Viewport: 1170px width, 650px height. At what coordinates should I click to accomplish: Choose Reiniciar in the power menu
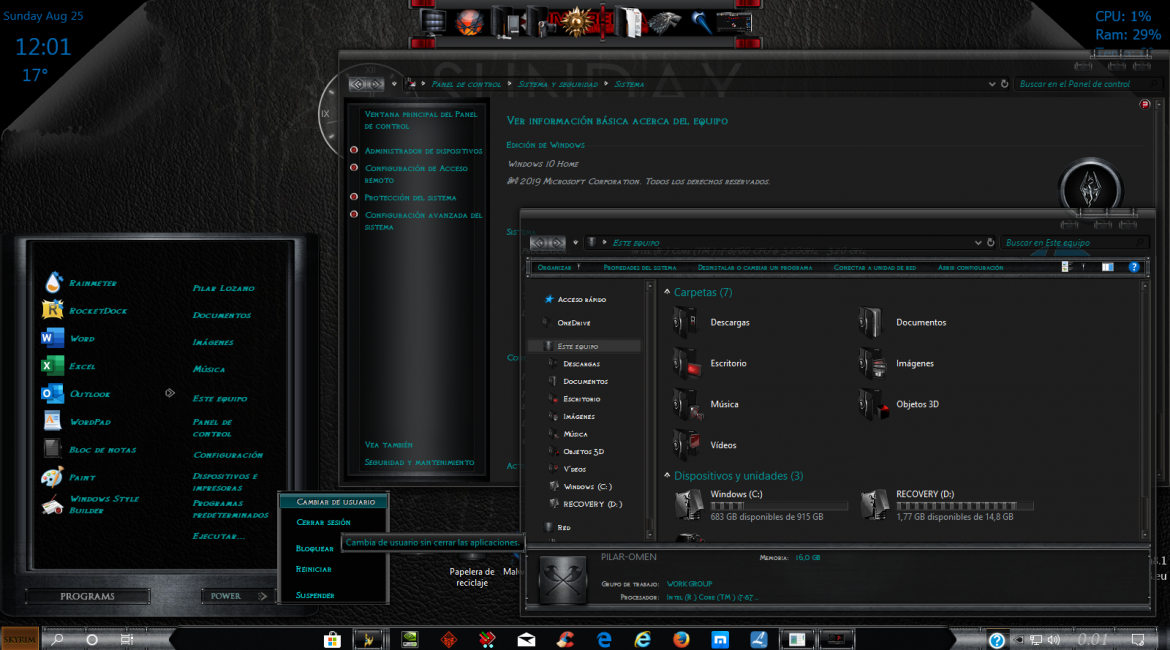tap(313, 569)
